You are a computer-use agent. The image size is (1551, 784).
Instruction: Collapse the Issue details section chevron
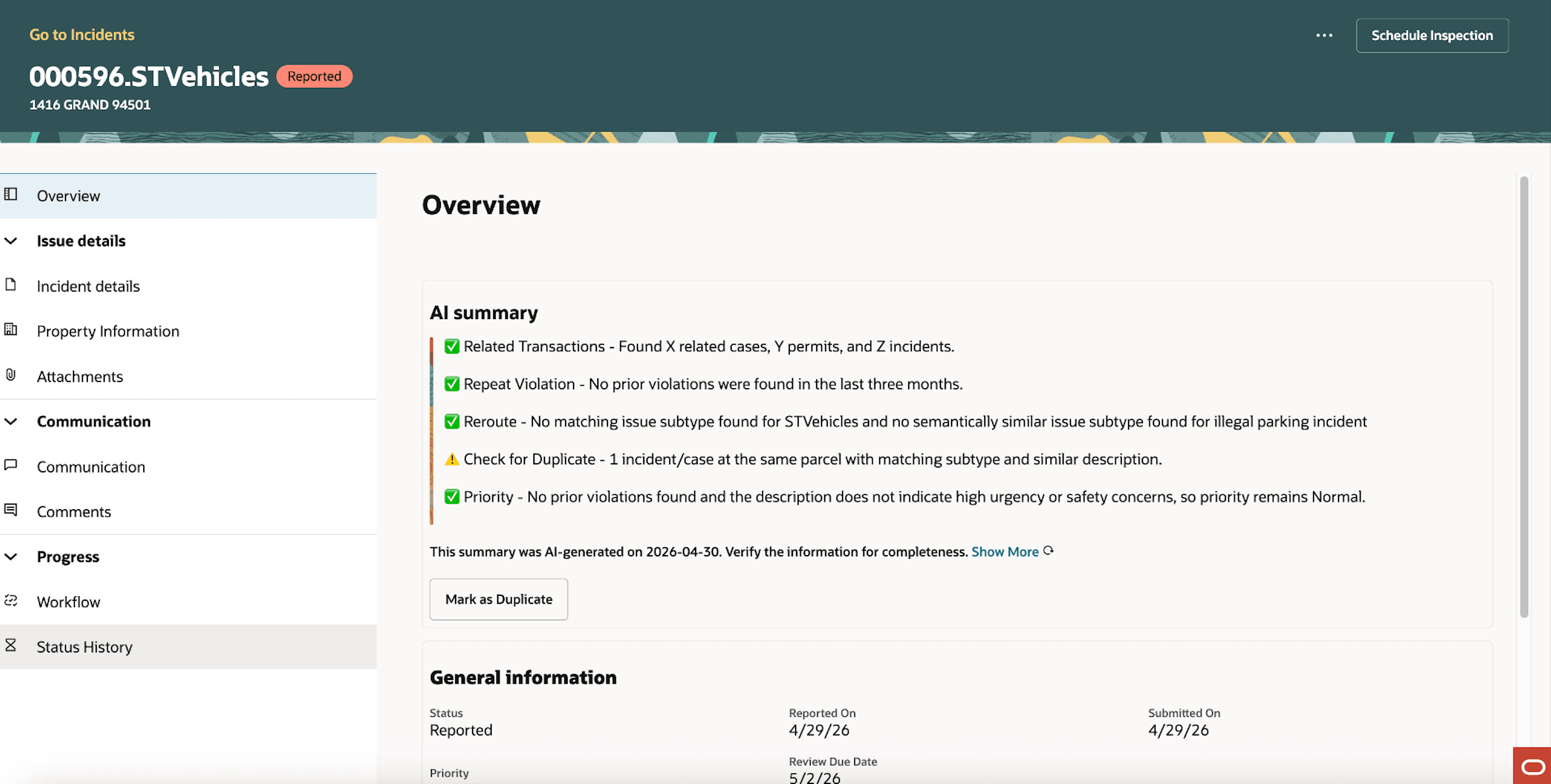click(11, 241)
